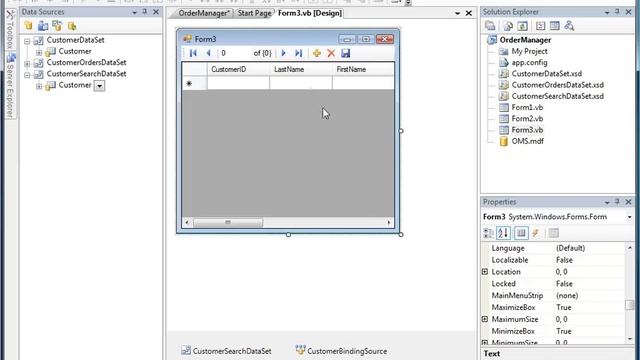The width and height of the screenshot is (640, 360).
Task: Click fourth icon in Solution Explorer toolbar
Action: (540, 26)
